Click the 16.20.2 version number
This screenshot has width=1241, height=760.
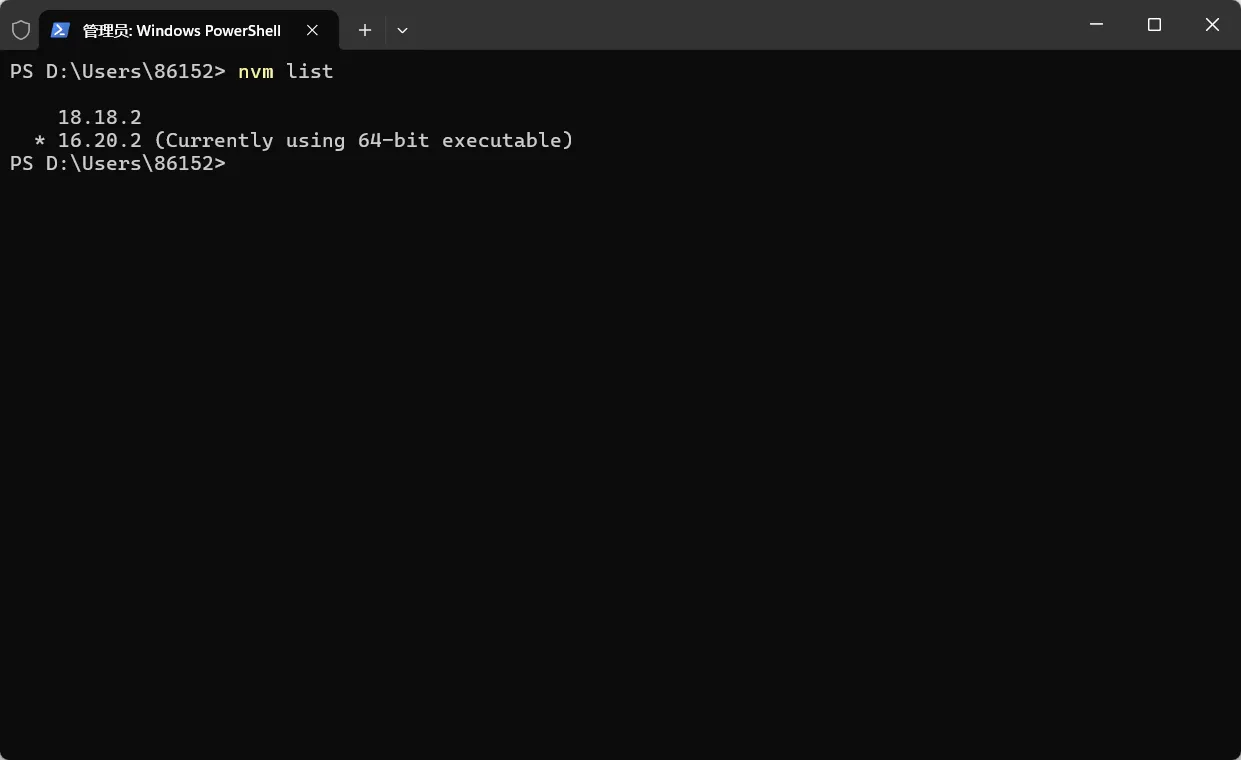pos(100,140)
